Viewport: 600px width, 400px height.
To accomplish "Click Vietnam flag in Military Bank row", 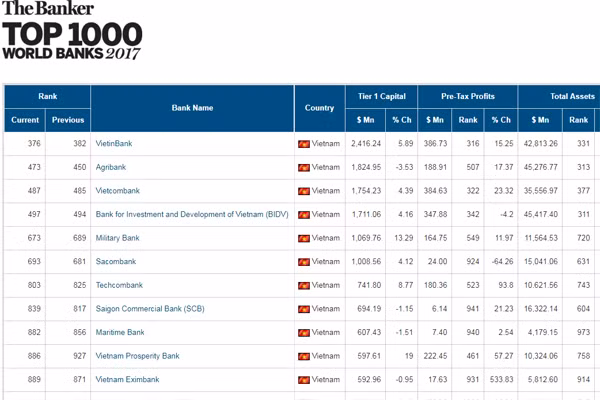I will click(x=304, y=238).
